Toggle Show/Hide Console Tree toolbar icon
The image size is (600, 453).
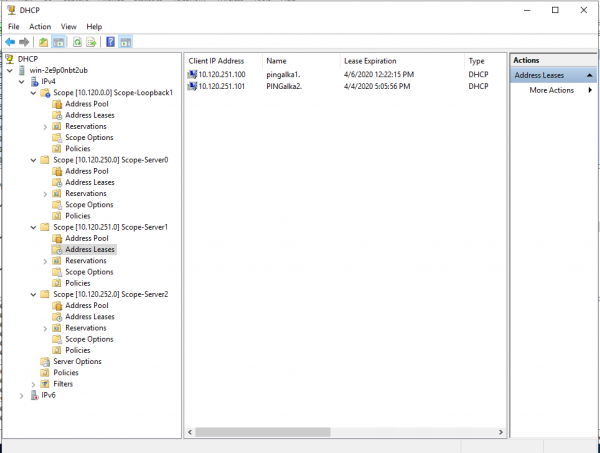[59, 42]
